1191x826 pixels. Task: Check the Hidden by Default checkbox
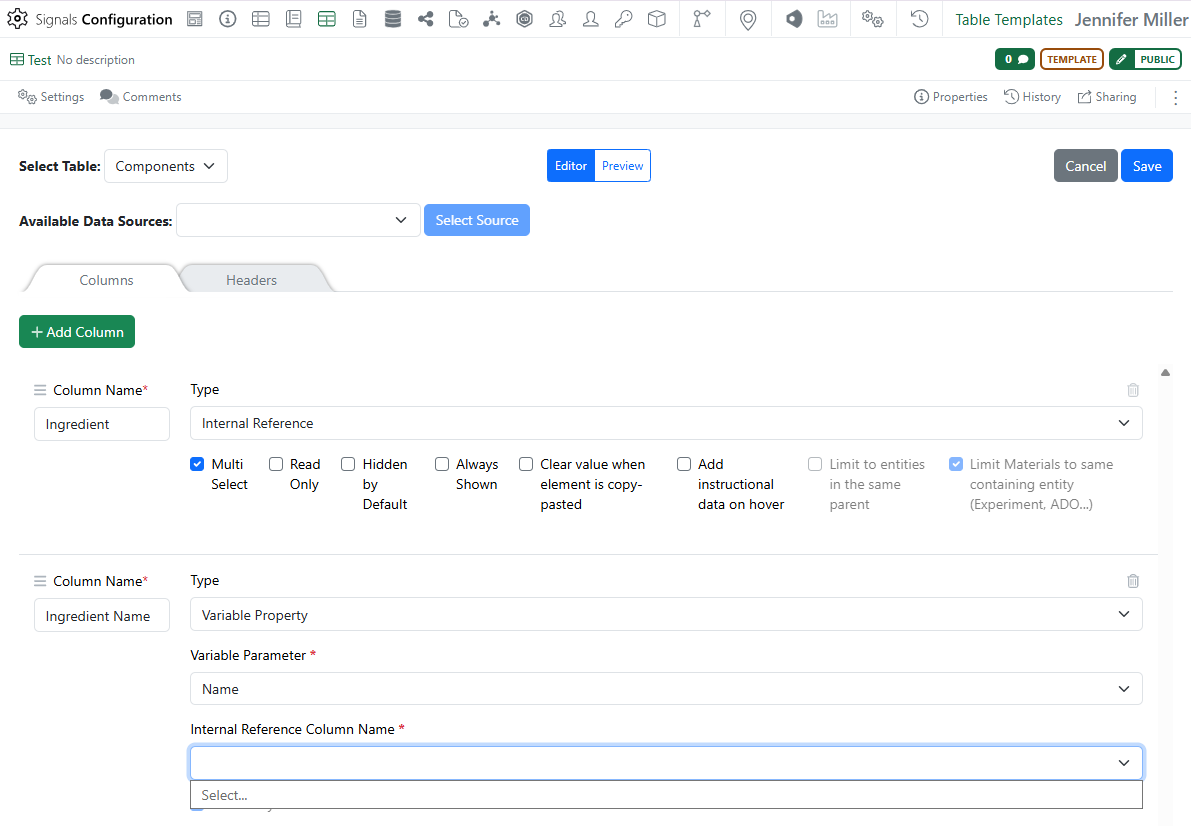pyautogui.click(x=348, y=464)
